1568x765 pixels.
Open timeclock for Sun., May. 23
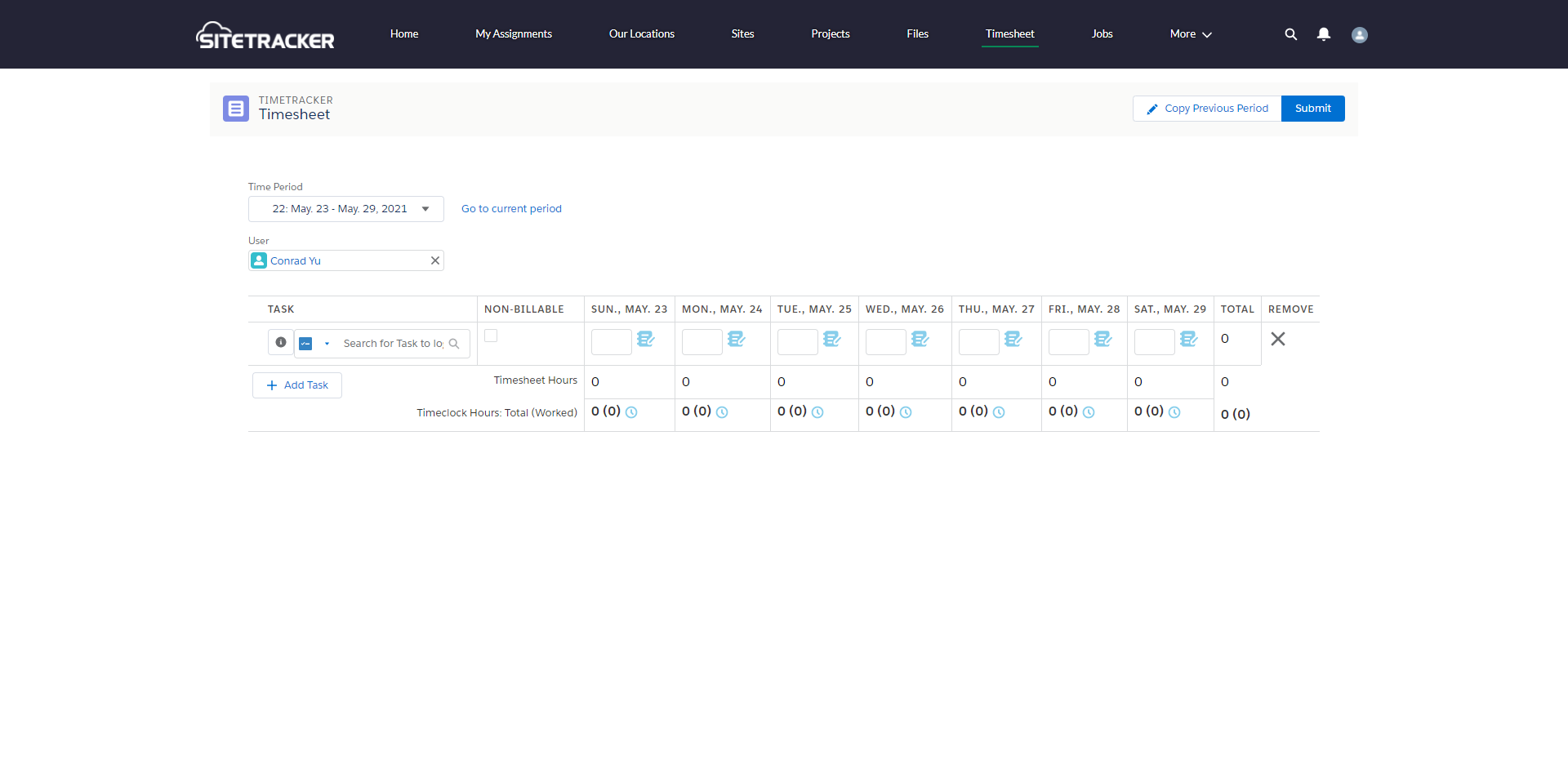[x=631, y=412]
